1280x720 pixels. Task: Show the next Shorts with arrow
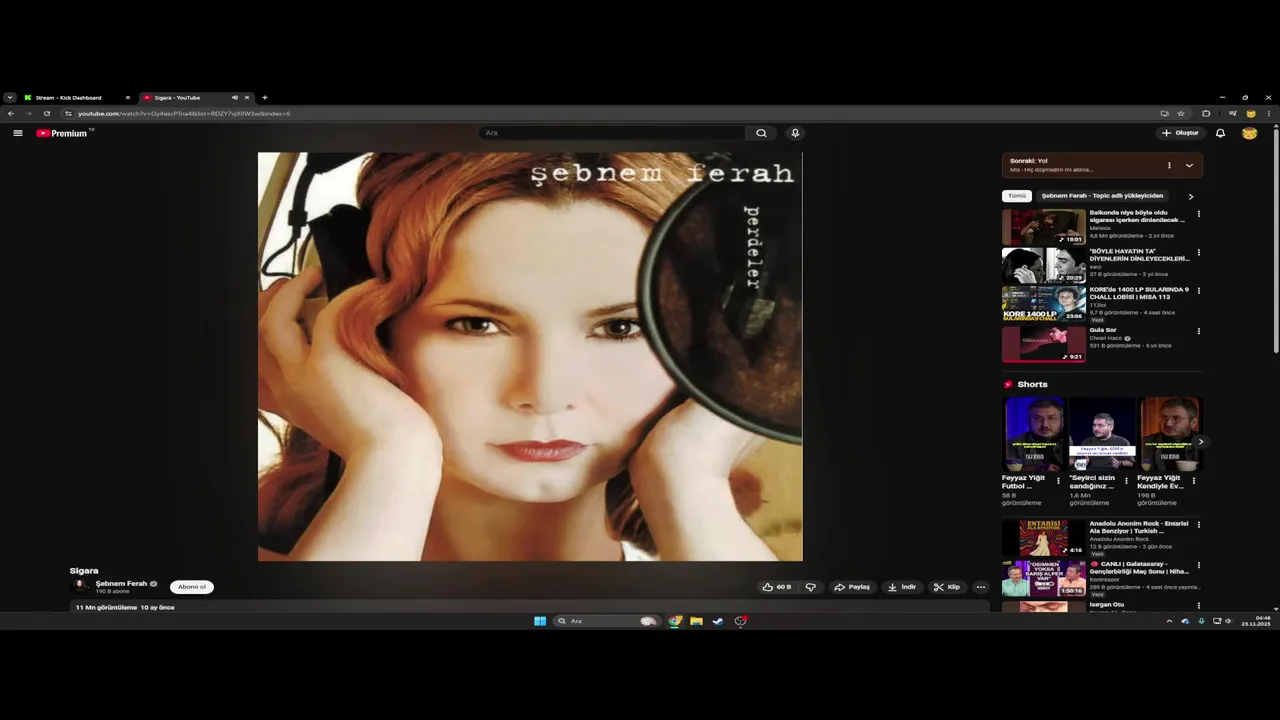click(1200, 441)
